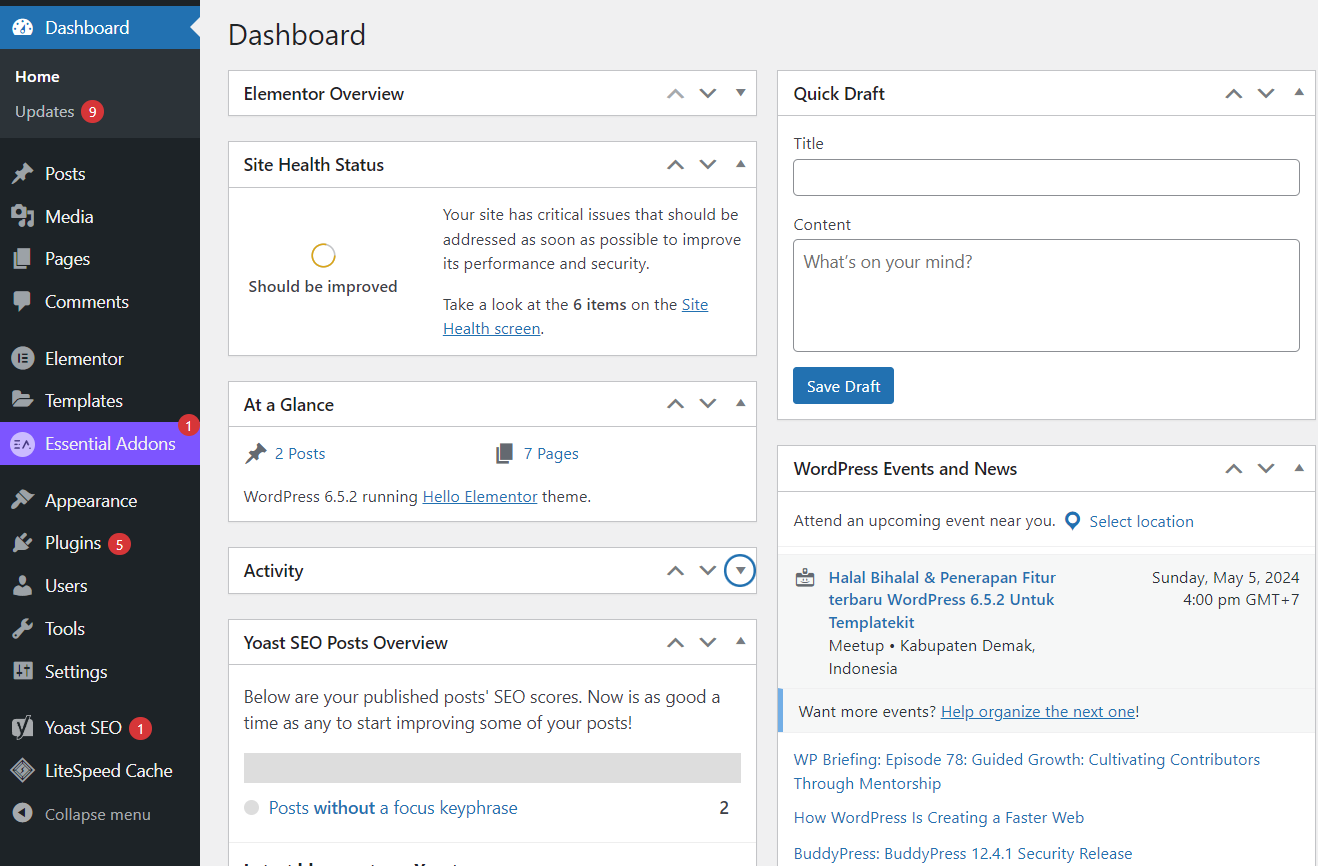Click the Save Draft button
1318x866 pixels.
click(843, 386)
